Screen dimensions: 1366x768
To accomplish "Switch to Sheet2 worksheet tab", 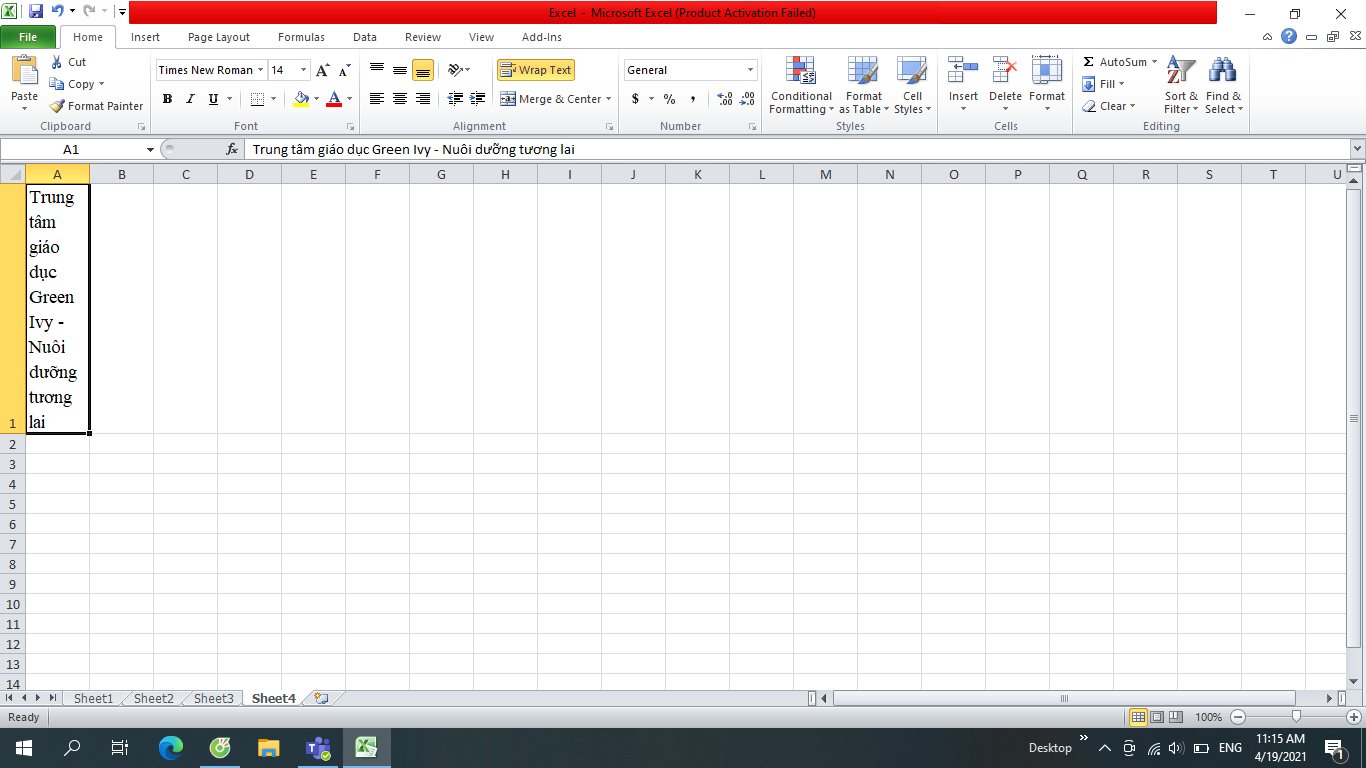I will click(154, 698).
